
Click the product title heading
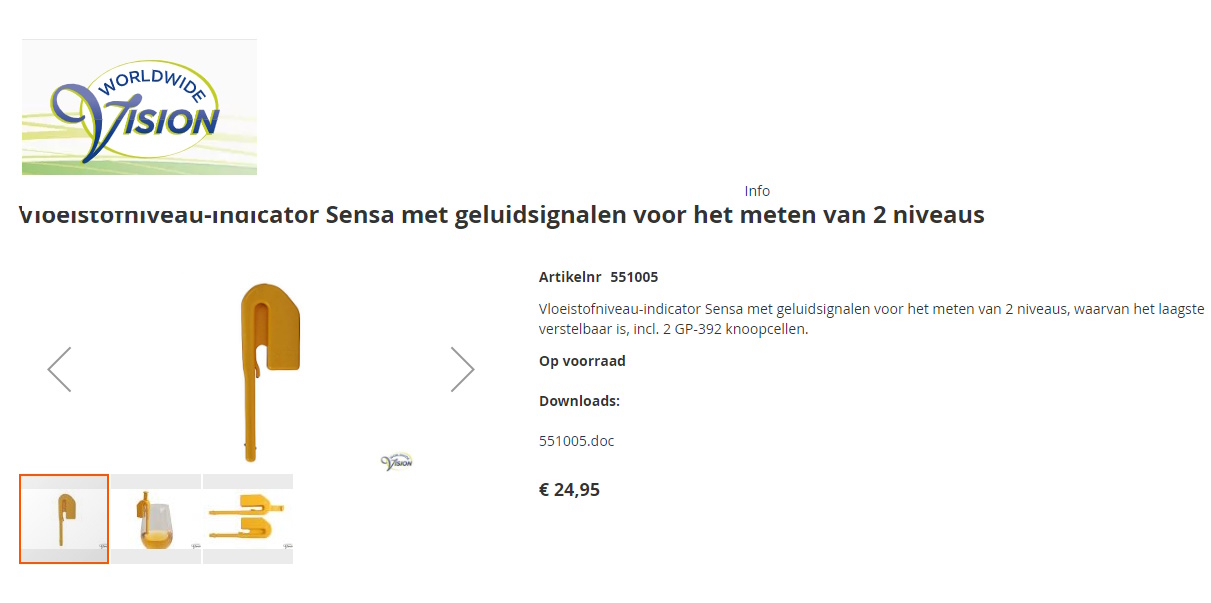[500, 214]
